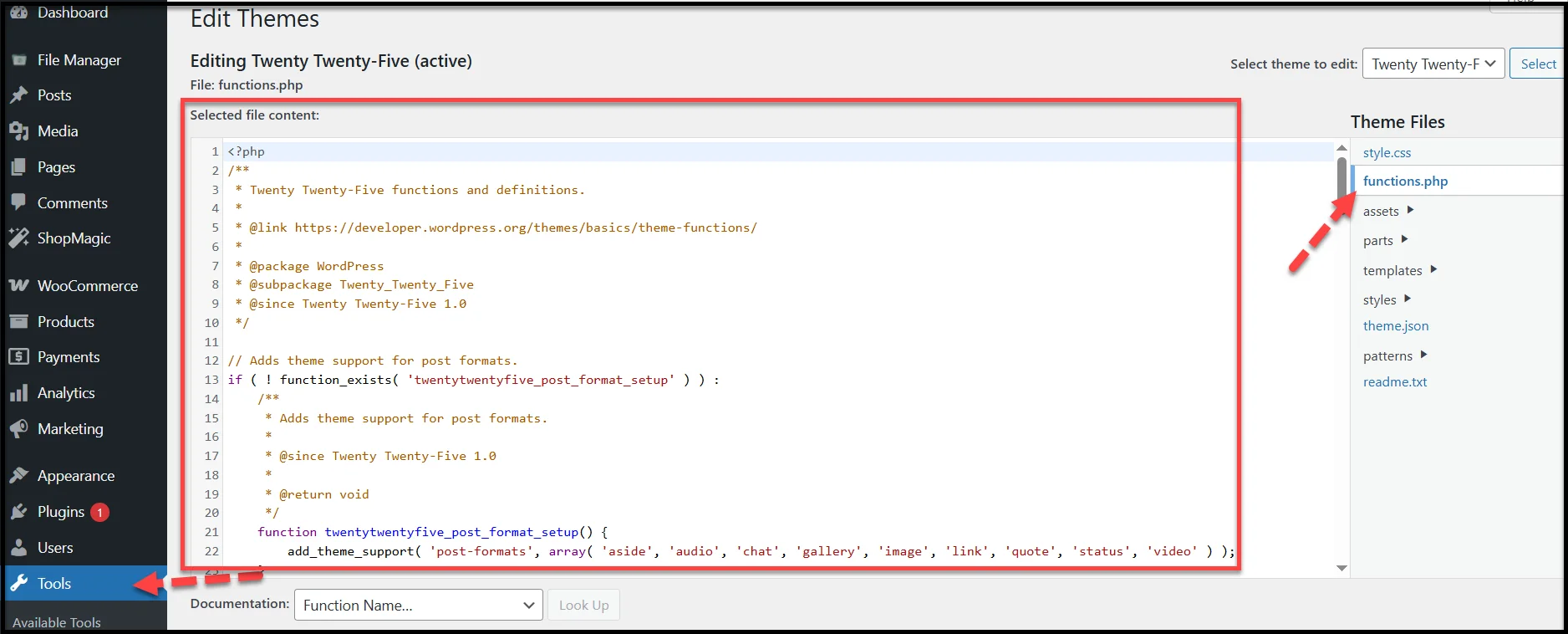The height and width of the screenshot is (634, 1568).
Task: Click the Appearance paintbrush icon
Action: click(x=18, y=476)
